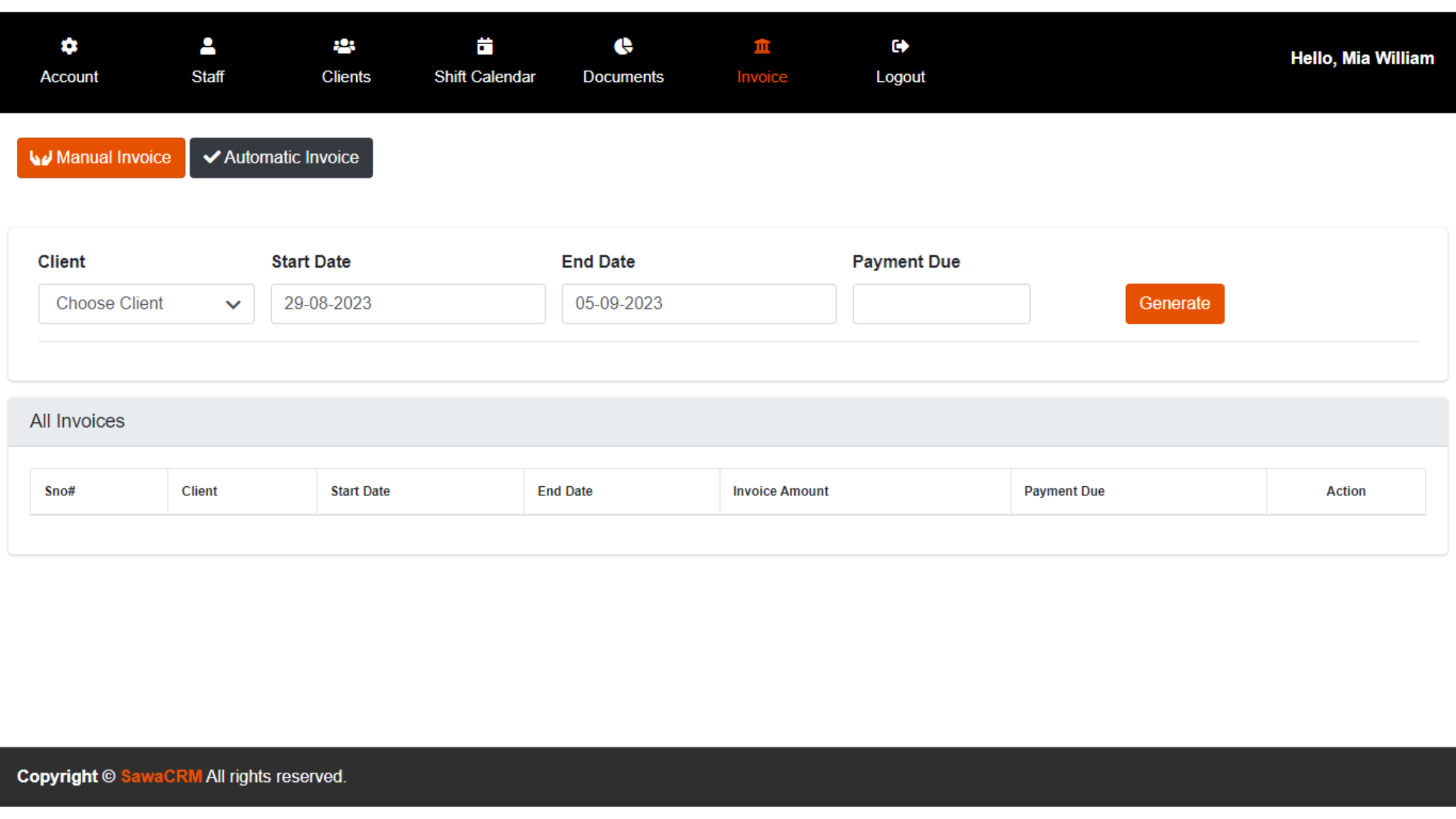This screenshot has height=819, width=1456.
Task: Click the End Date field
Action: point(699,304)
